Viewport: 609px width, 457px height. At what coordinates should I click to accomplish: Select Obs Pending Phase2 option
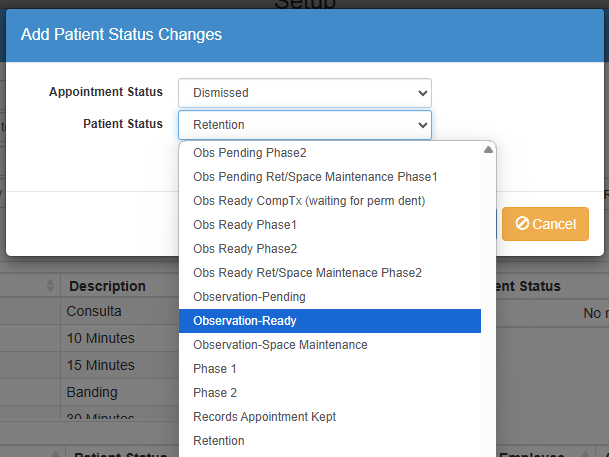[x=330, y=153]
